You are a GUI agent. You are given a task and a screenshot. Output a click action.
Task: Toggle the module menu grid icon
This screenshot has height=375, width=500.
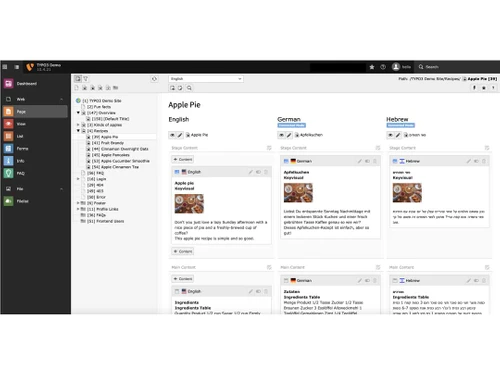coord(5,67)
